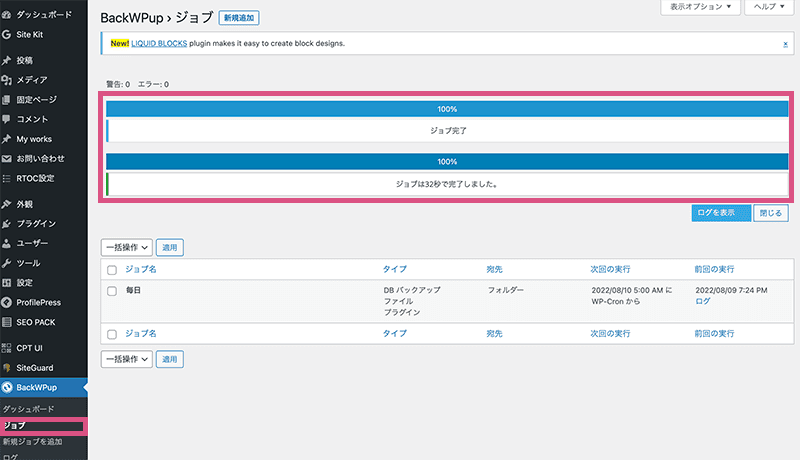The image size is (800, 460).
Task: Dismiss the LIQUID BLOCKS notice with x
Action: coord(785,44)
